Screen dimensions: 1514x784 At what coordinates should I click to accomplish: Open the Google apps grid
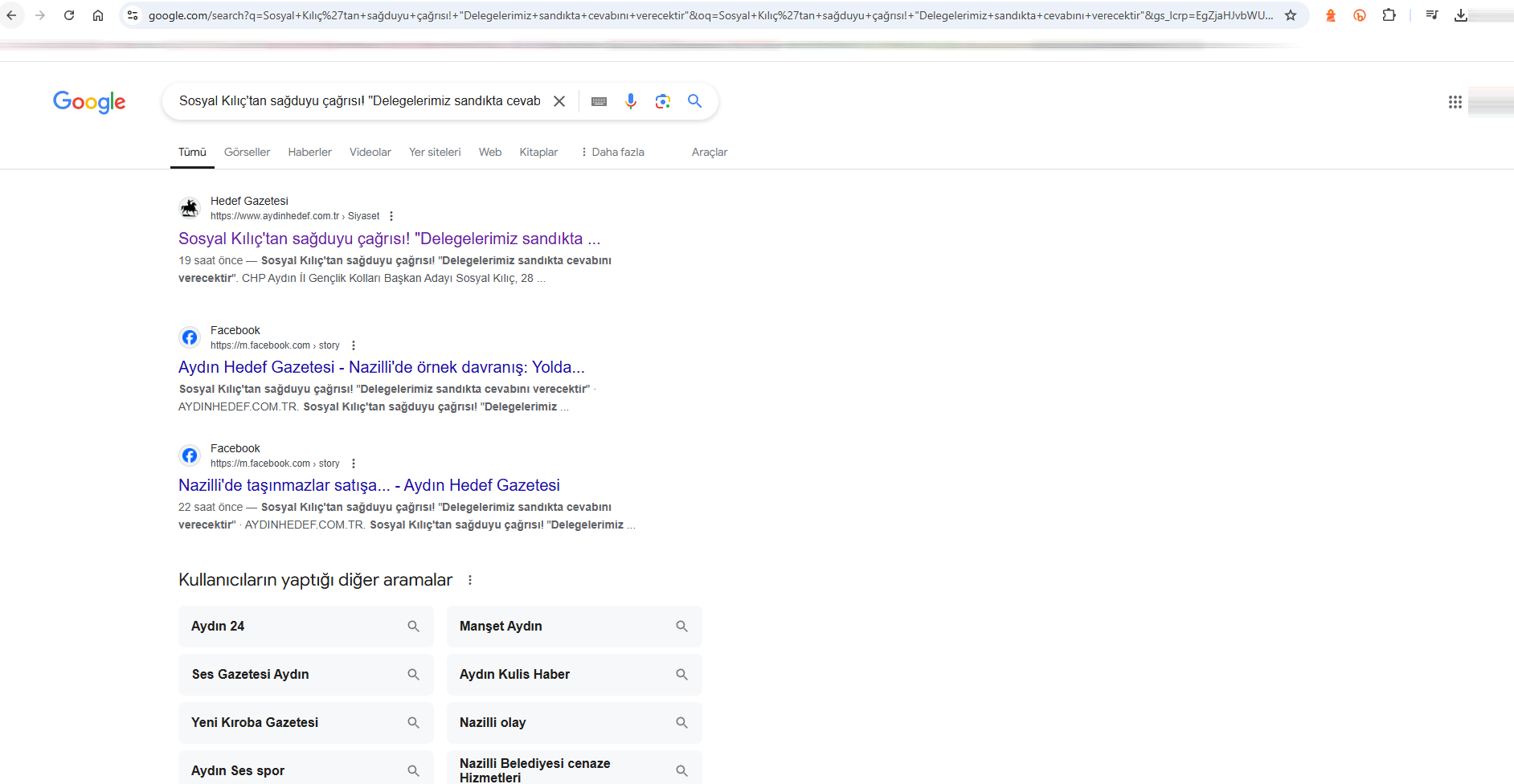(1455, 102)
